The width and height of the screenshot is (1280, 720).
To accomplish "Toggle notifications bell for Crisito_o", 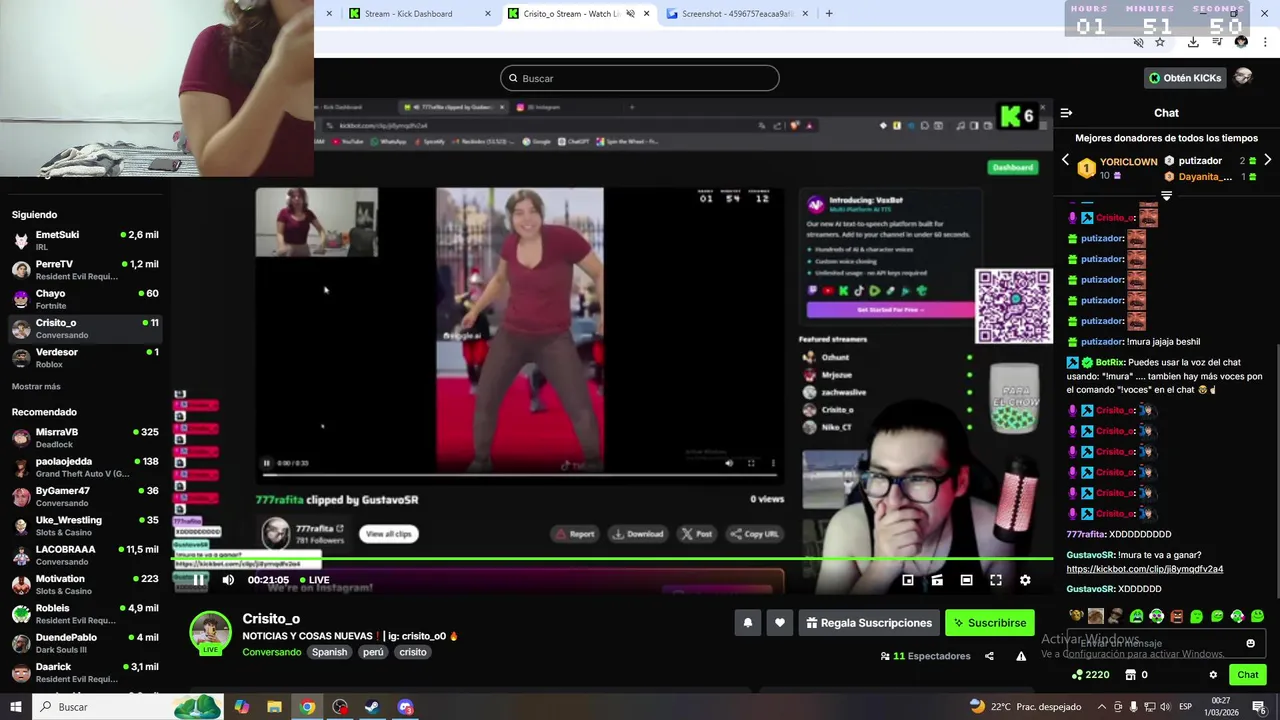I will 747,623.
